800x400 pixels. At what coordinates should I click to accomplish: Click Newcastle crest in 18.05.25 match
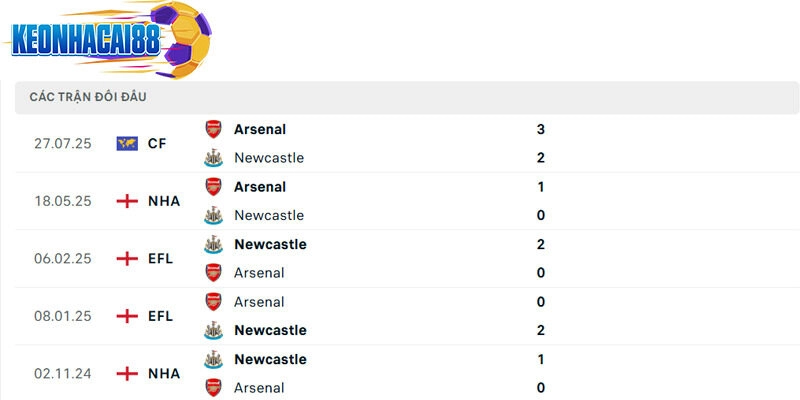pos(213,215)
